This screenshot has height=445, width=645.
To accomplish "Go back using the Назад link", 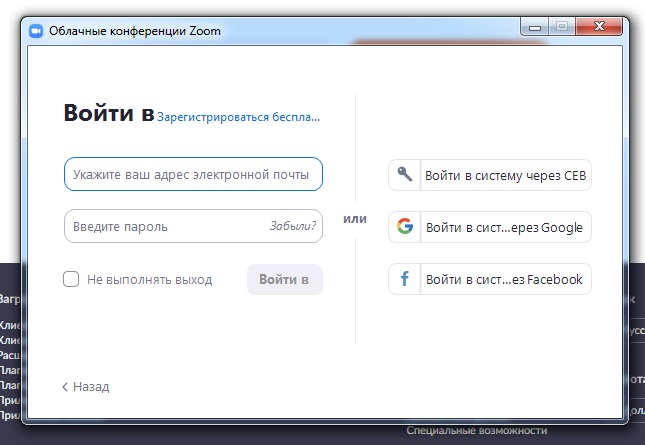I will 91,387.
